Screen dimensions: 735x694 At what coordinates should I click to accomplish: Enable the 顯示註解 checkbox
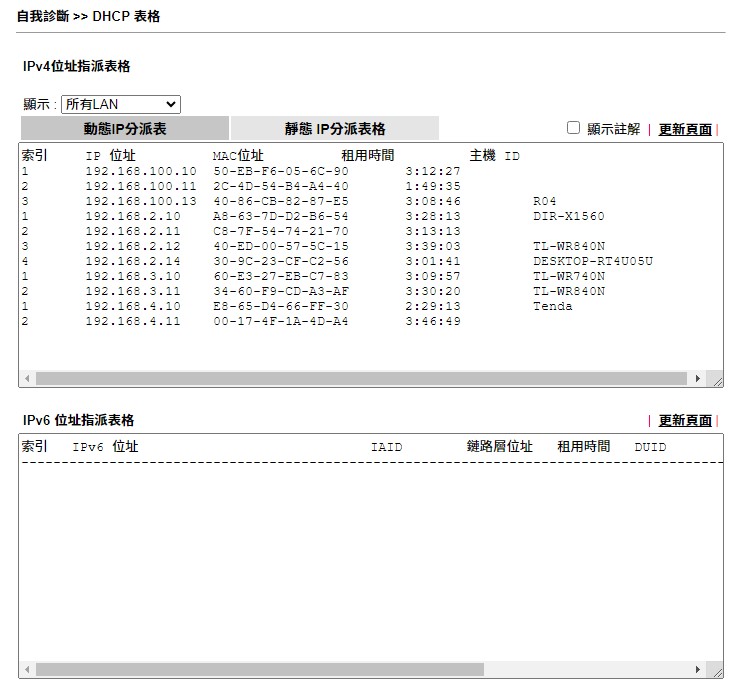[573, 128]
